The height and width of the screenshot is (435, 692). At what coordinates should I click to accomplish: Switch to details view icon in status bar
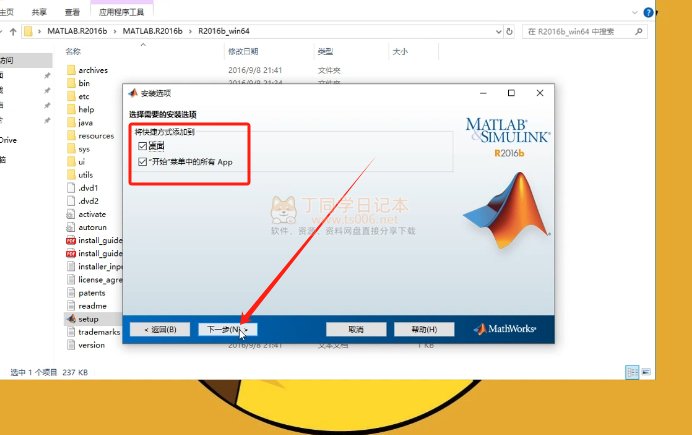632,372
